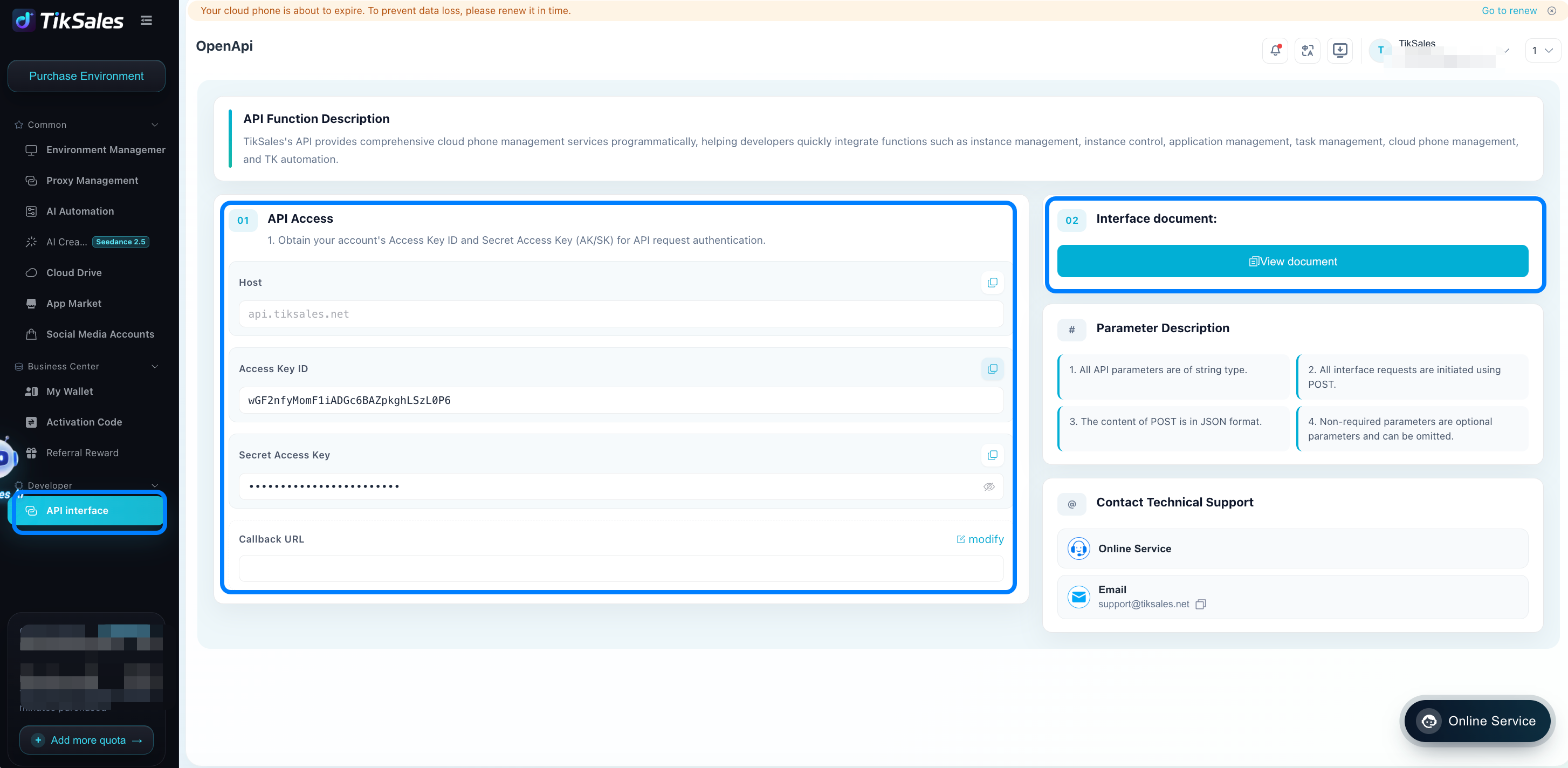Click the Email envelope icon
Screen dimensions: 1568x768
pos(1078,597)
